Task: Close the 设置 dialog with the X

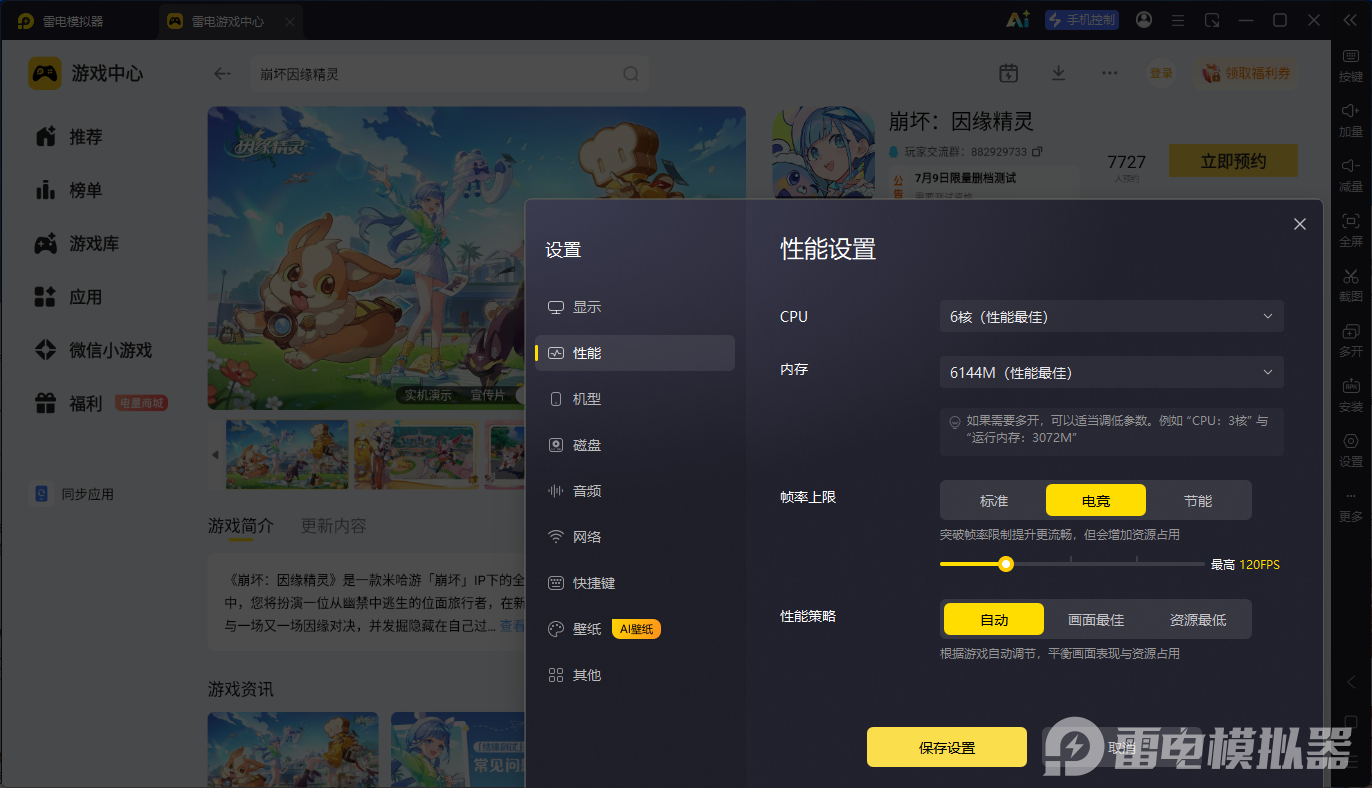Action: [x=1300, y=224]
